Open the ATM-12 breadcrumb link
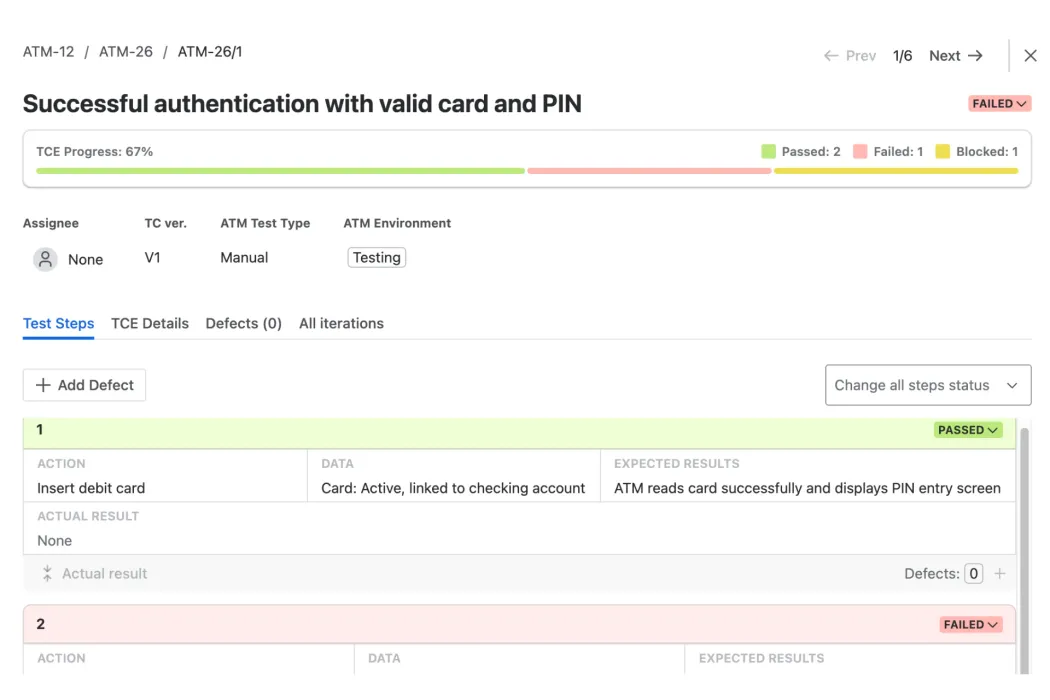1050x700 pixels. 48,52
